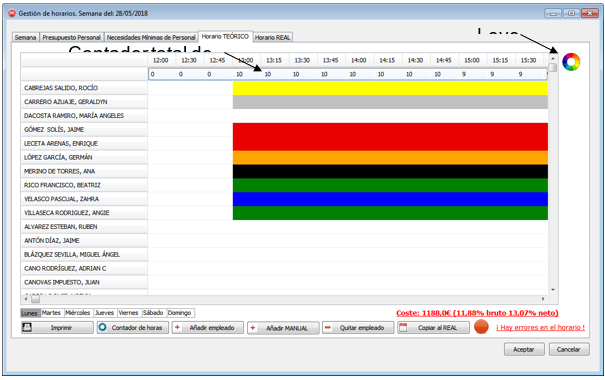Open the Presupuesto Personal tab
Screen dimensions: 605x380
(71, 37)
